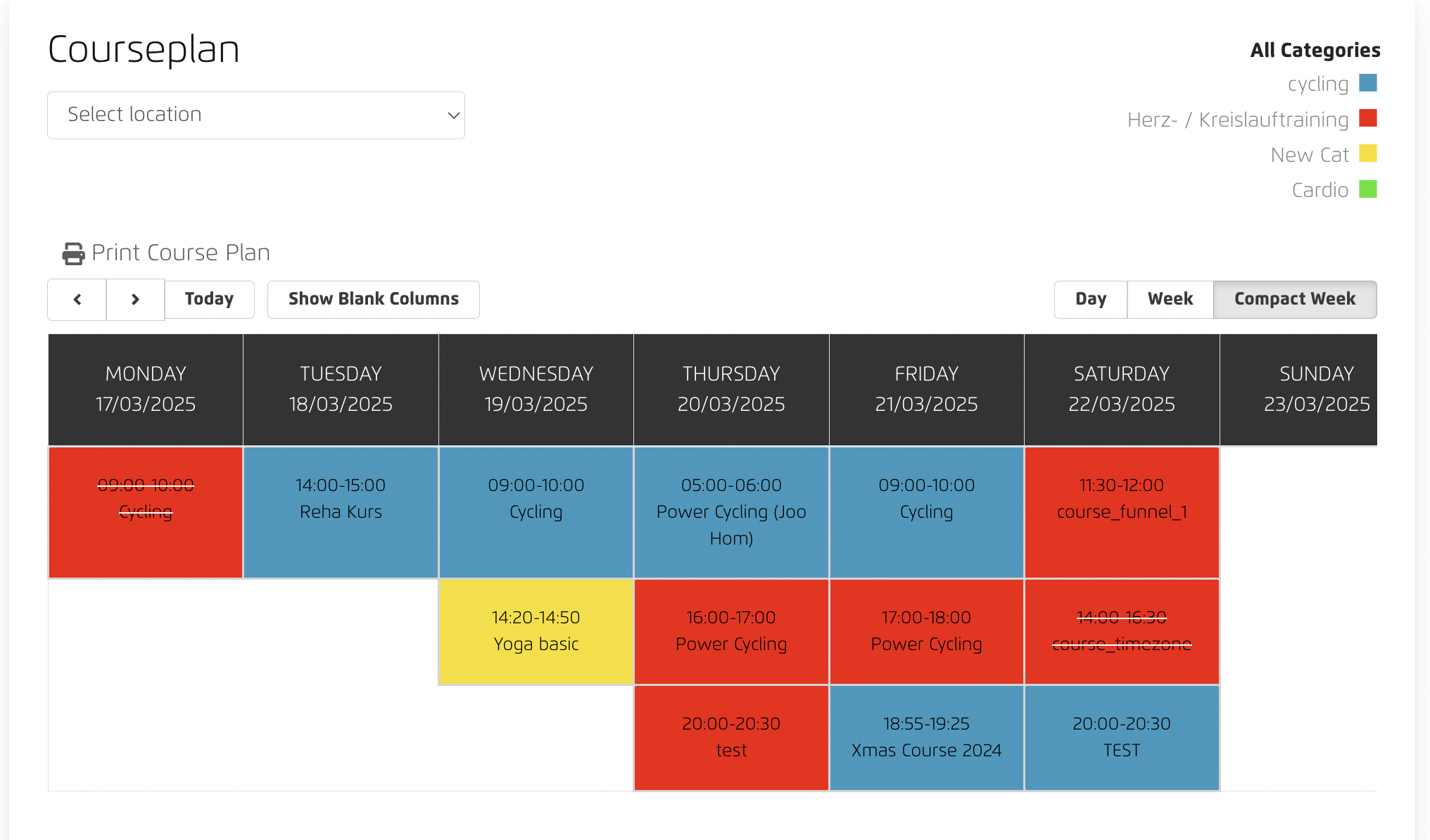Go to next week with right arrow
This screenshot has height=840, width=1430.
coord(135,300)
